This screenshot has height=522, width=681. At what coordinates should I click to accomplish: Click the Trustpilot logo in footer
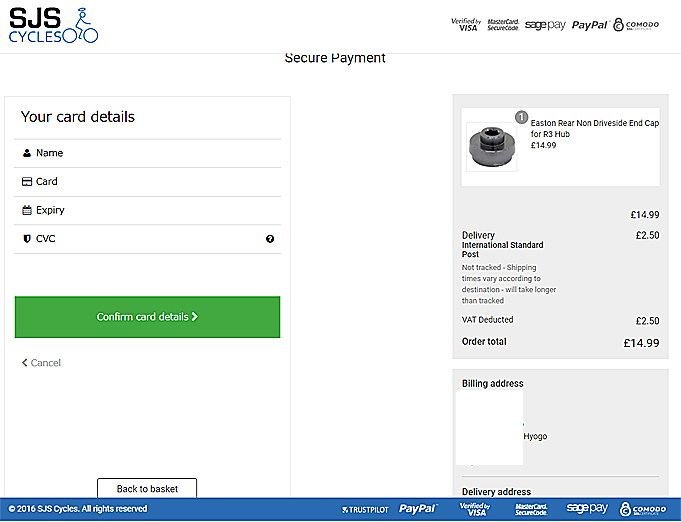pos(366,509)
